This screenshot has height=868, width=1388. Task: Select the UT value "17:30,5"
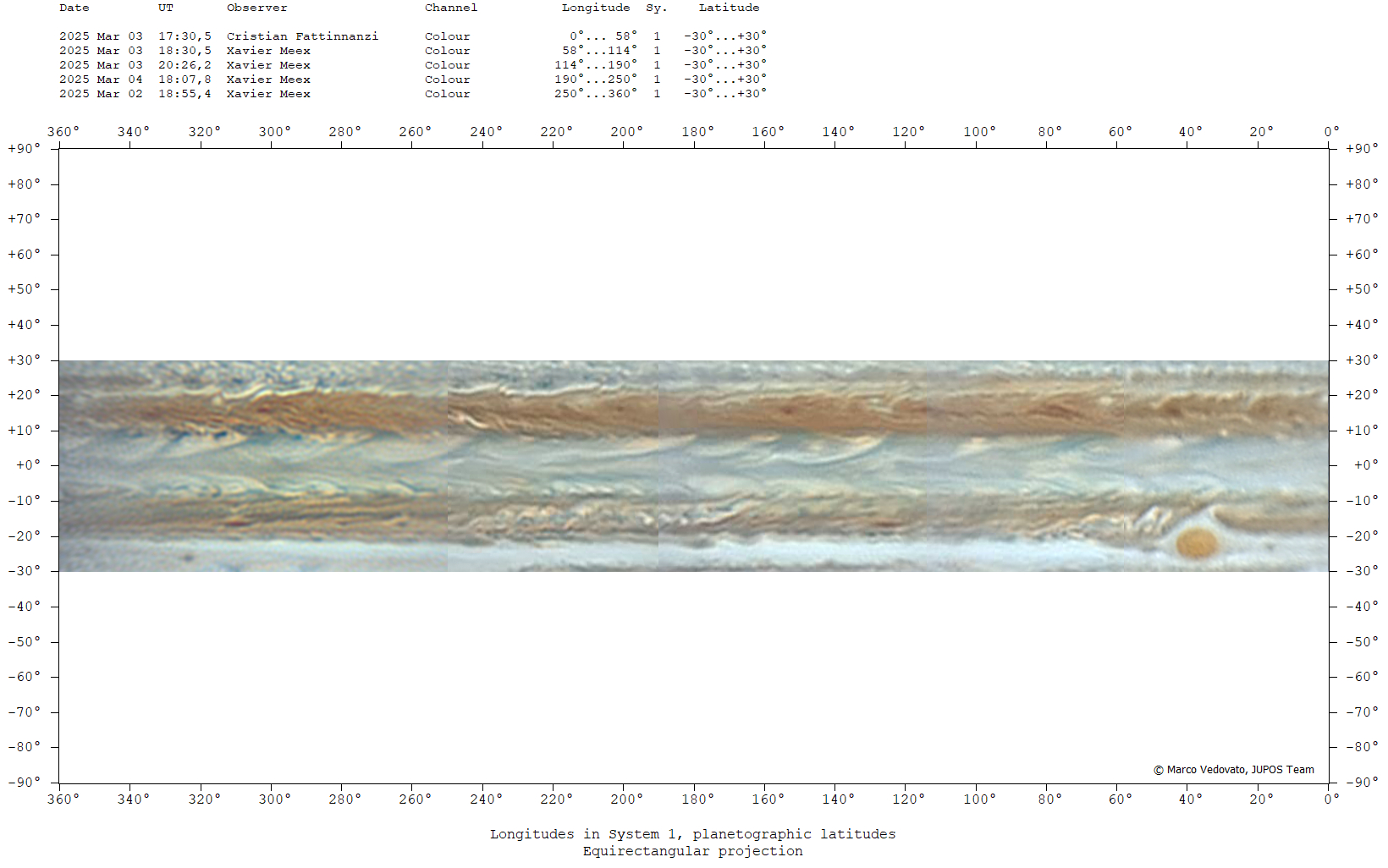pos(185,36)
